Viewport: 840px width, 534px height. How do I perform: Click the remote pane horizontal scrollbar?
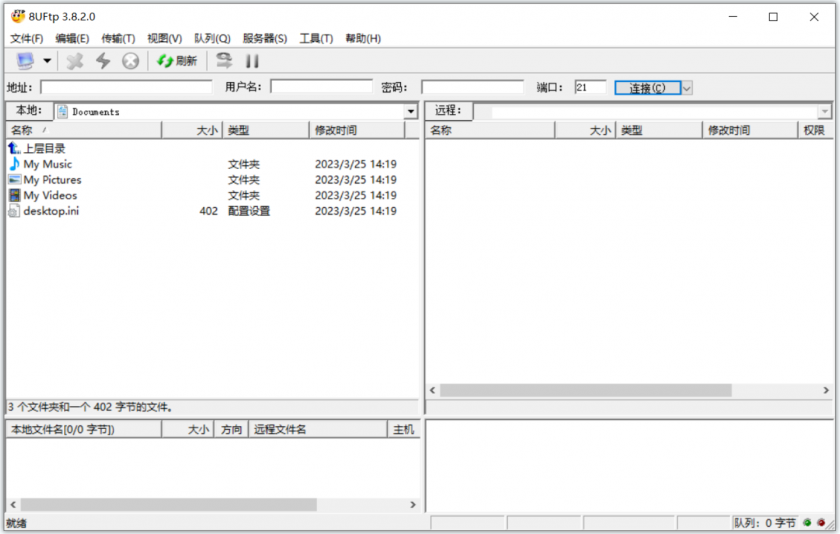585,390
